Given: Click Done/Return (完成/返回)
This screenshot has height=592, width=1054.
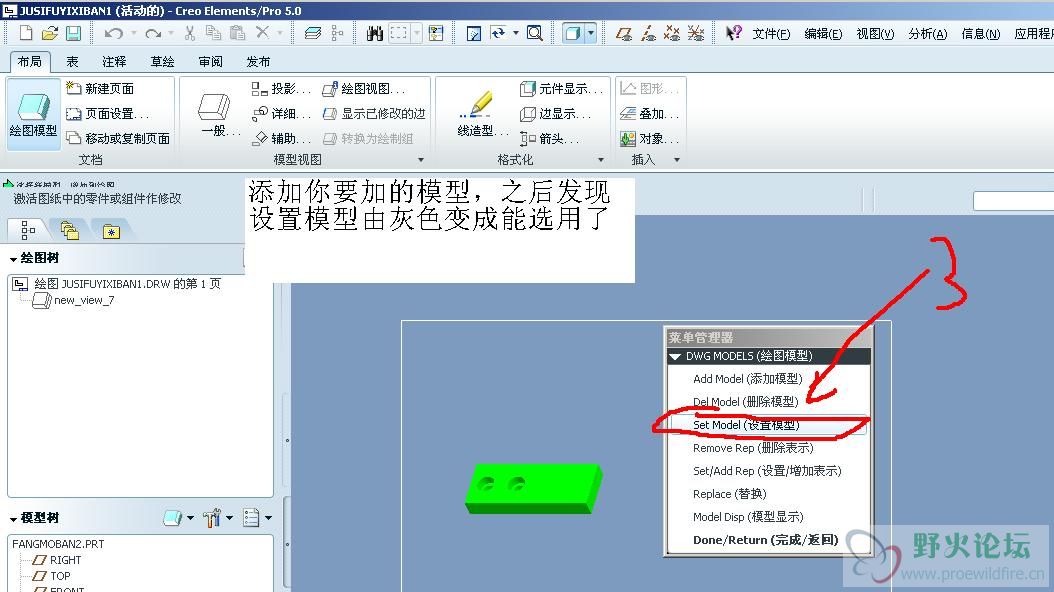Looking at the screenshot, I should click(x=768, y=540).
